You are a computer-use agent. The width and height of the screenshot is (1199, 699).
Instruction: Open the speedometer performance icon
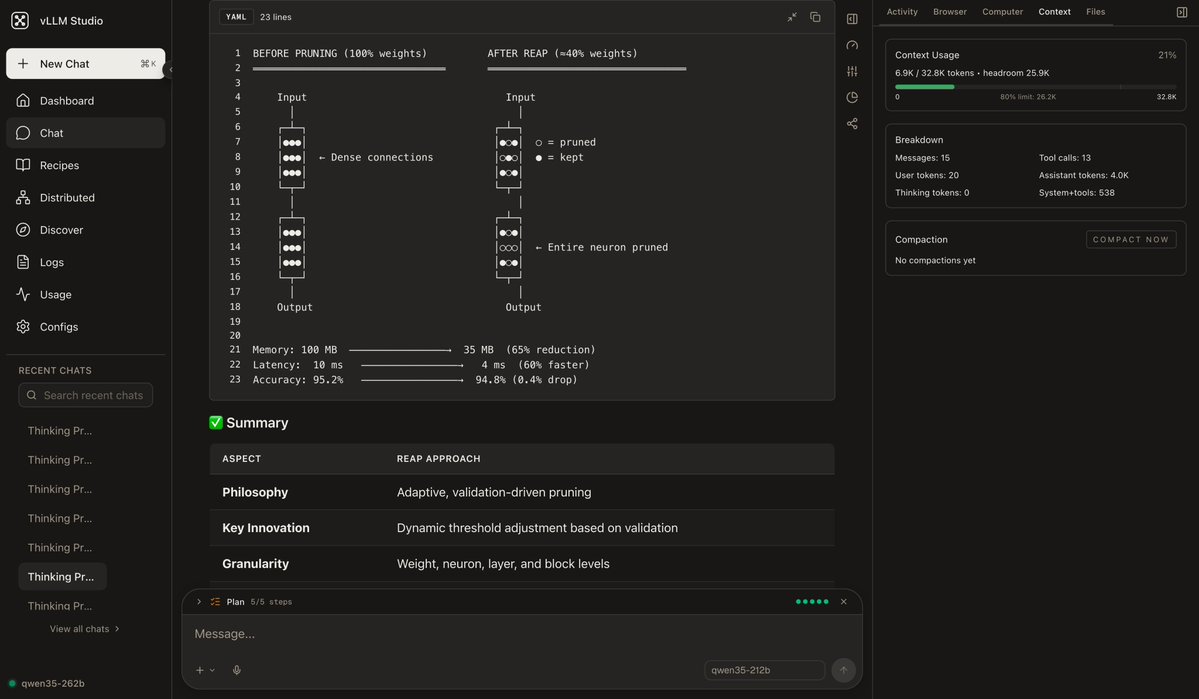(x=852, y=45)
